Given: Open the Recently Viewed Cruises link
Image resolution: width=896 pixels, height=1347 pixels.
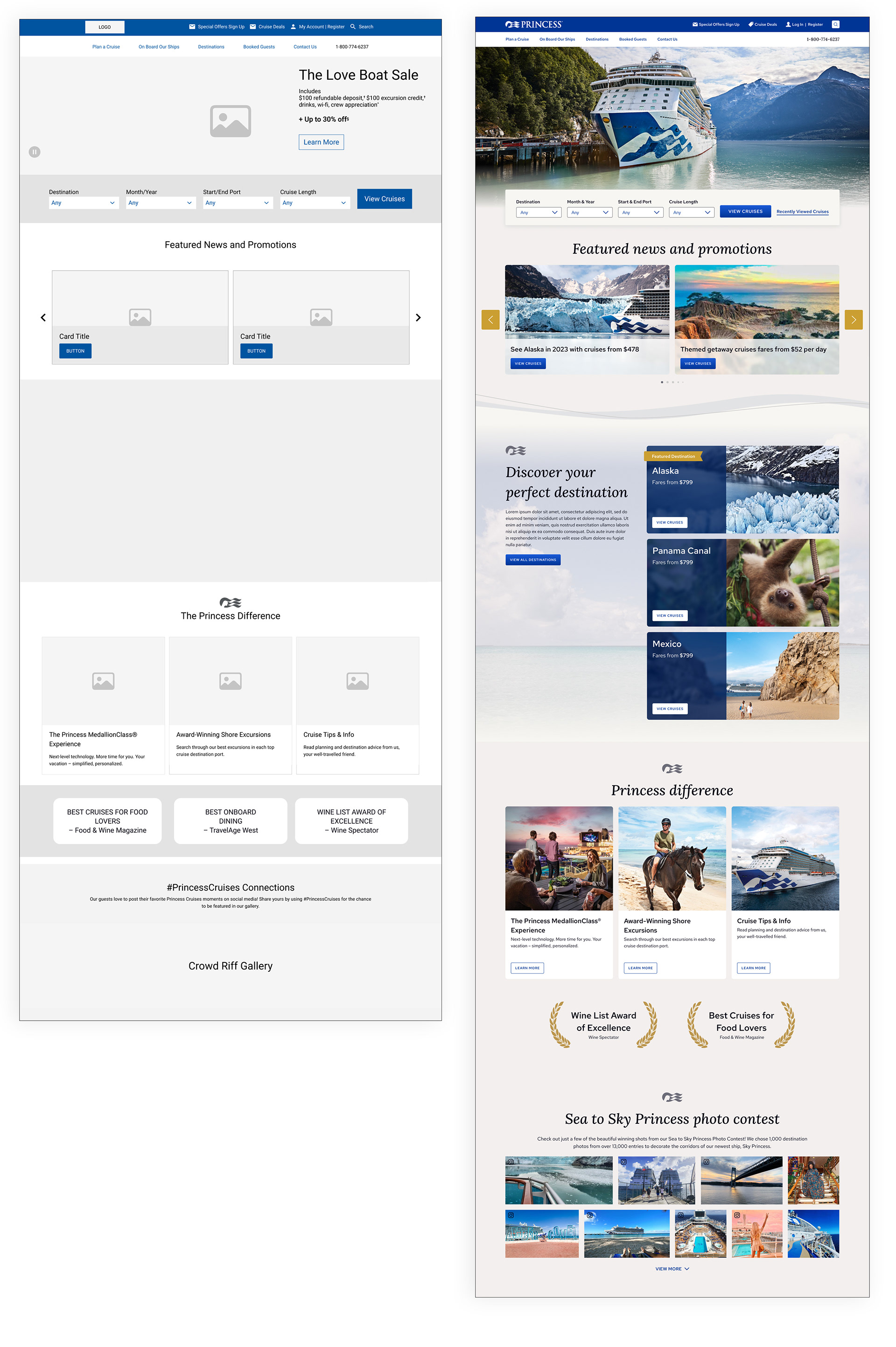Looking at the screenshot, I should [x=802, y=211].
